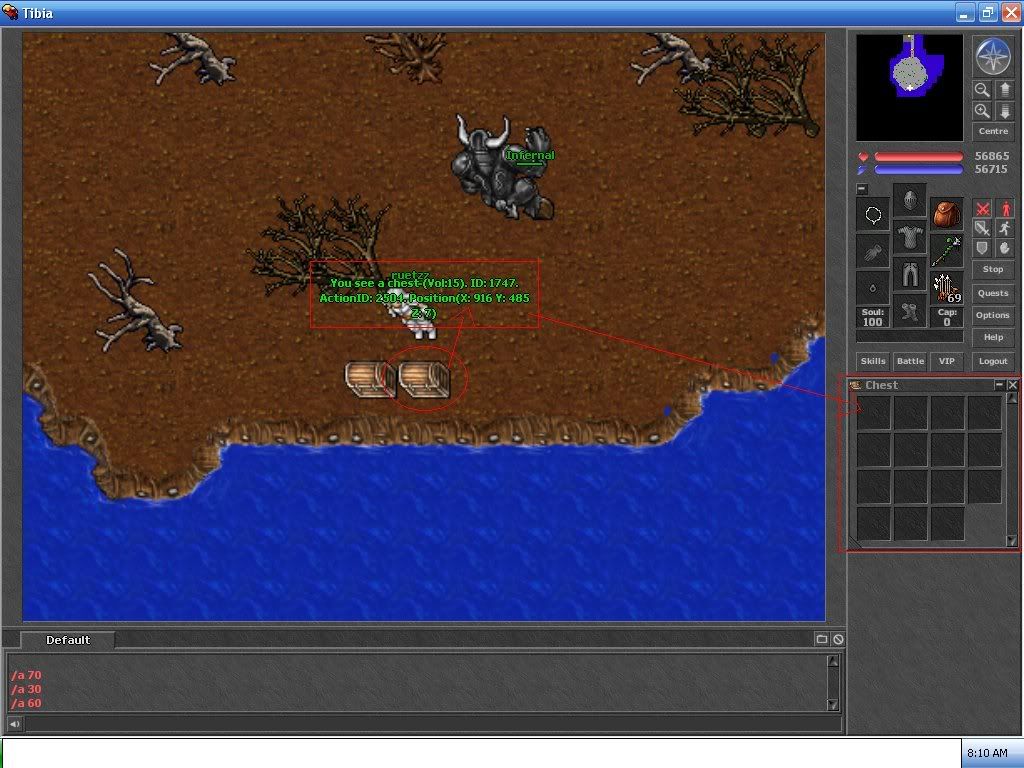Move the minimap one floor down
Image resolution: width=1024 pixels, height=768 pixels.
[1004, 111]
